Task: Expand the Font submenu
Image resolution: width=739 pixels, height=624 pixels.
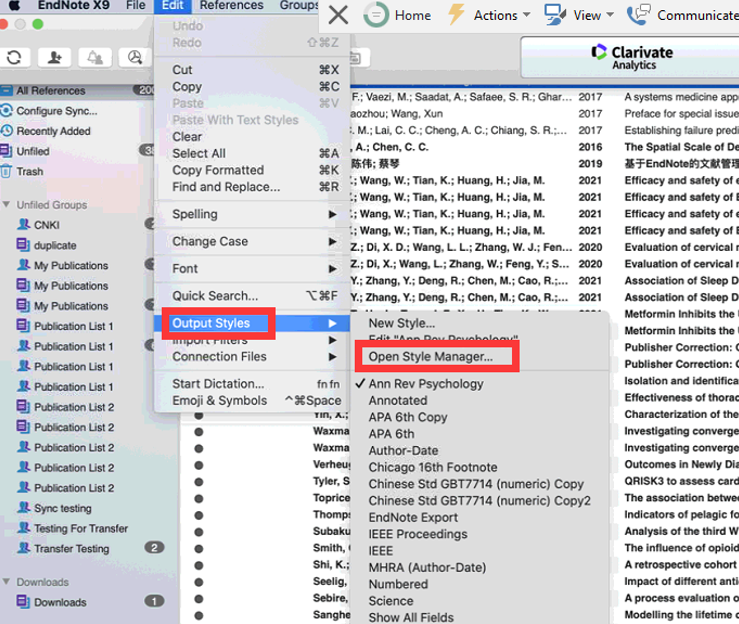Action: tap(332, 269)
